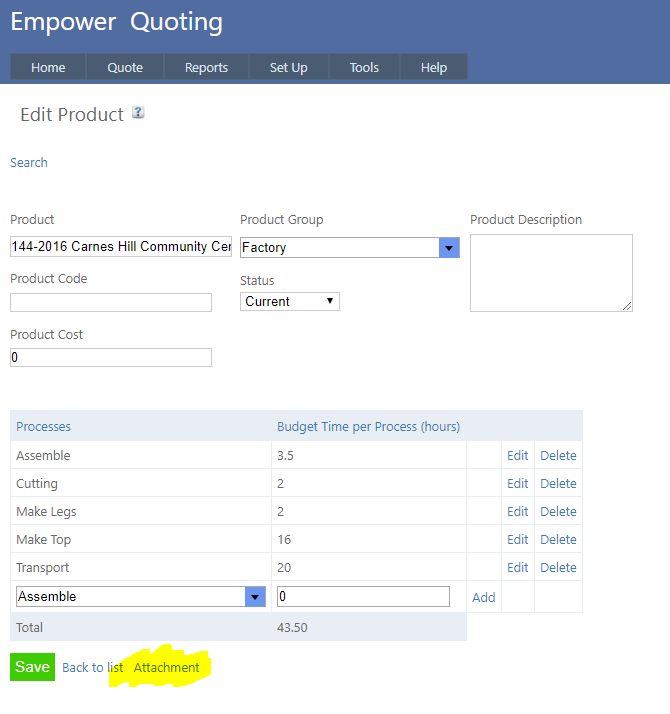Viewport: 670px width, 714px height.
Task: Select the Reports menu item
Action: tap(206, 67)
